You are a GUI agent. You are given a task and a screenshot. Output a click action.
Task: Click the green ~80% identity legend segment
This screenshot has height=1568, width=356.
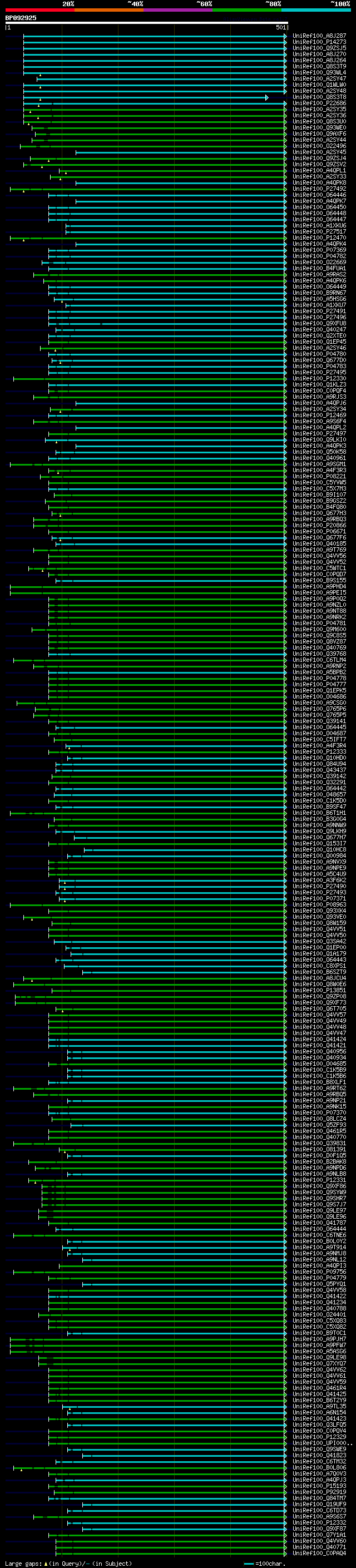click(247, 10)
